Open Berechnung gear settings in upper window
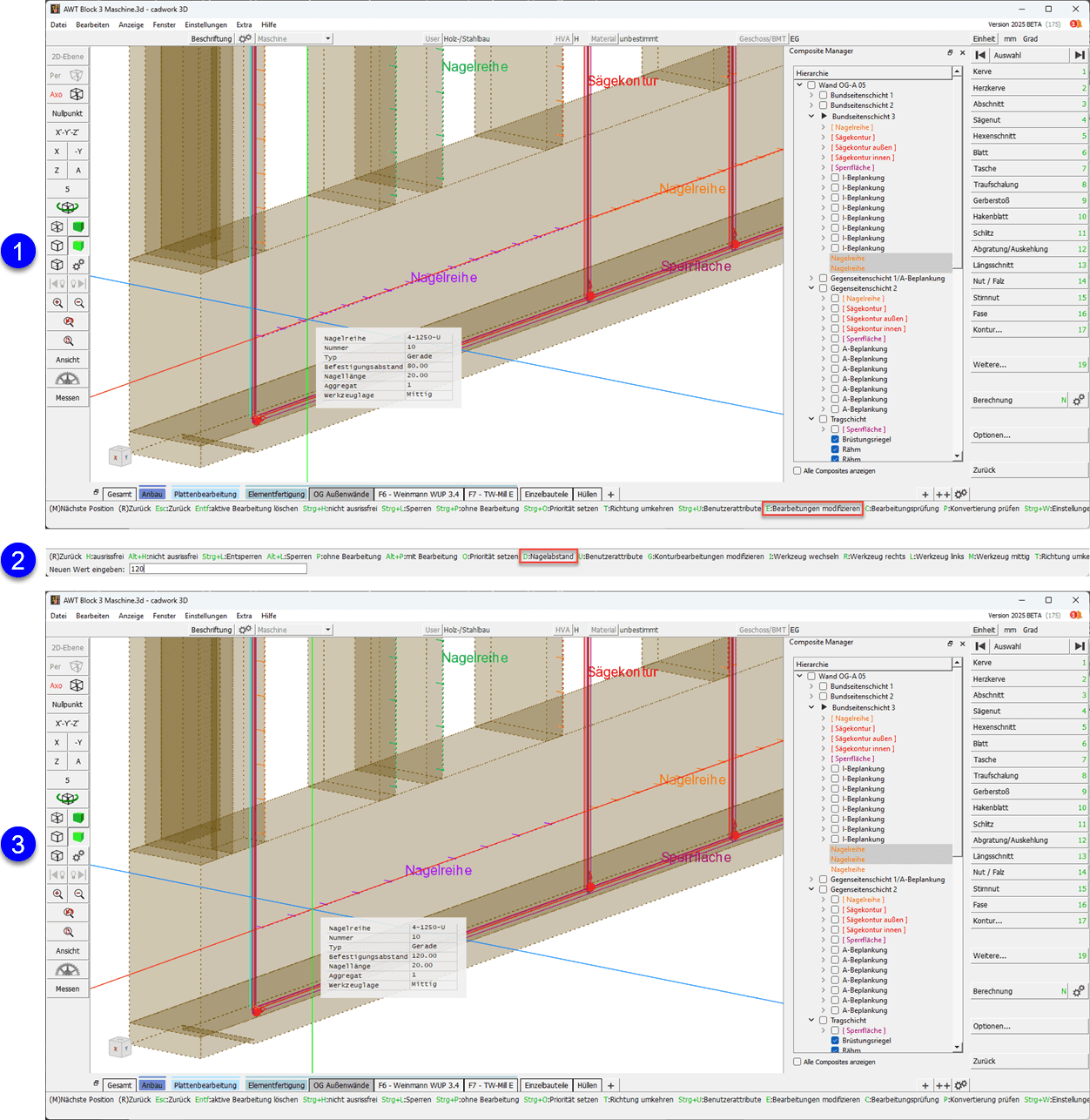 [x=1079, y=400]
